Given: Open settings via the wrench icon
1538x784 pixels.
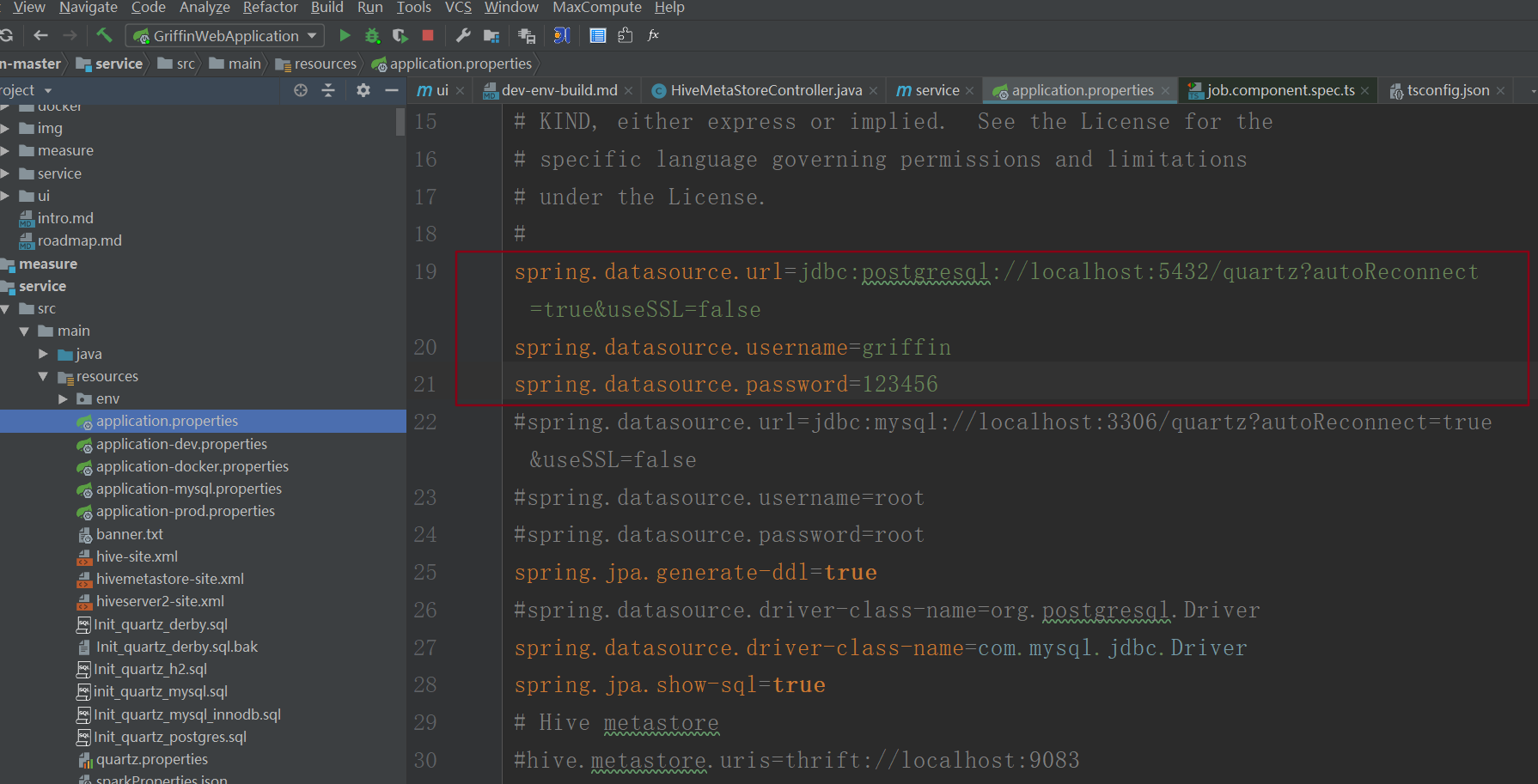Looking at the screenshot, I should [x=463, y=35].
